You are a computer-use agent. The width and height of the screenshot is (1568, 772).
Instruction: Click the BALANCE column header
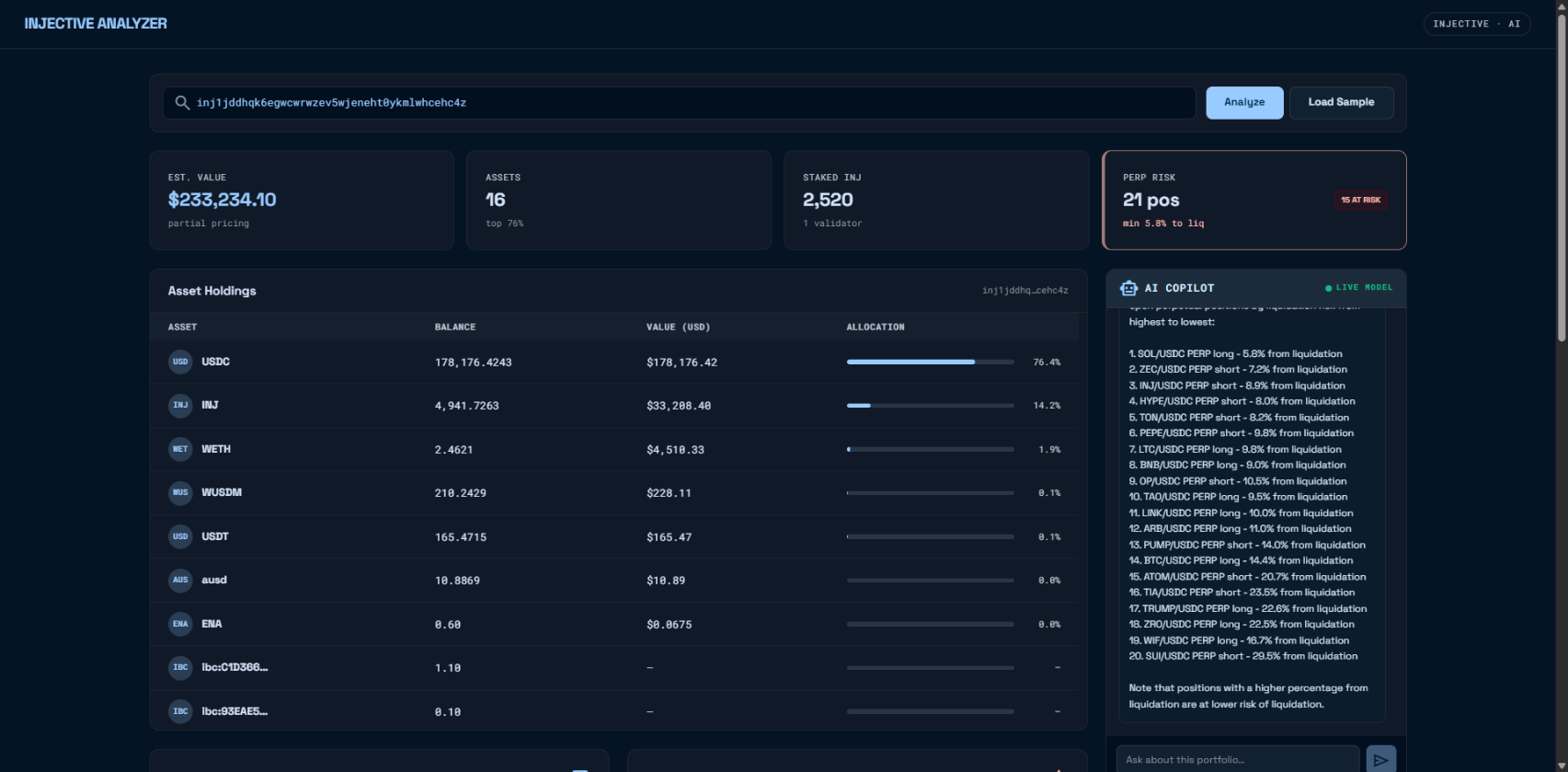tap(455, 328)
